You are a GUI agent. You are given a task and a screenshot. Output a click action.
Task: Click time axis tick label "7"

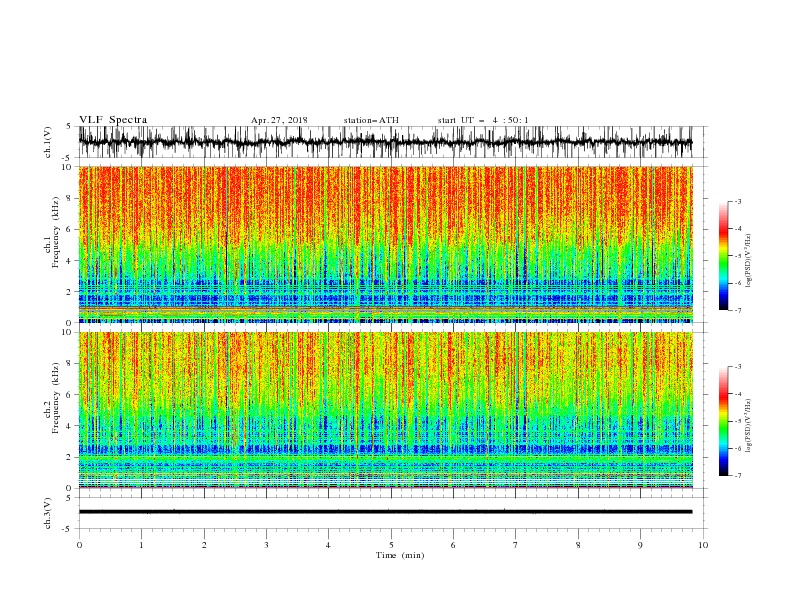[516, 545]
